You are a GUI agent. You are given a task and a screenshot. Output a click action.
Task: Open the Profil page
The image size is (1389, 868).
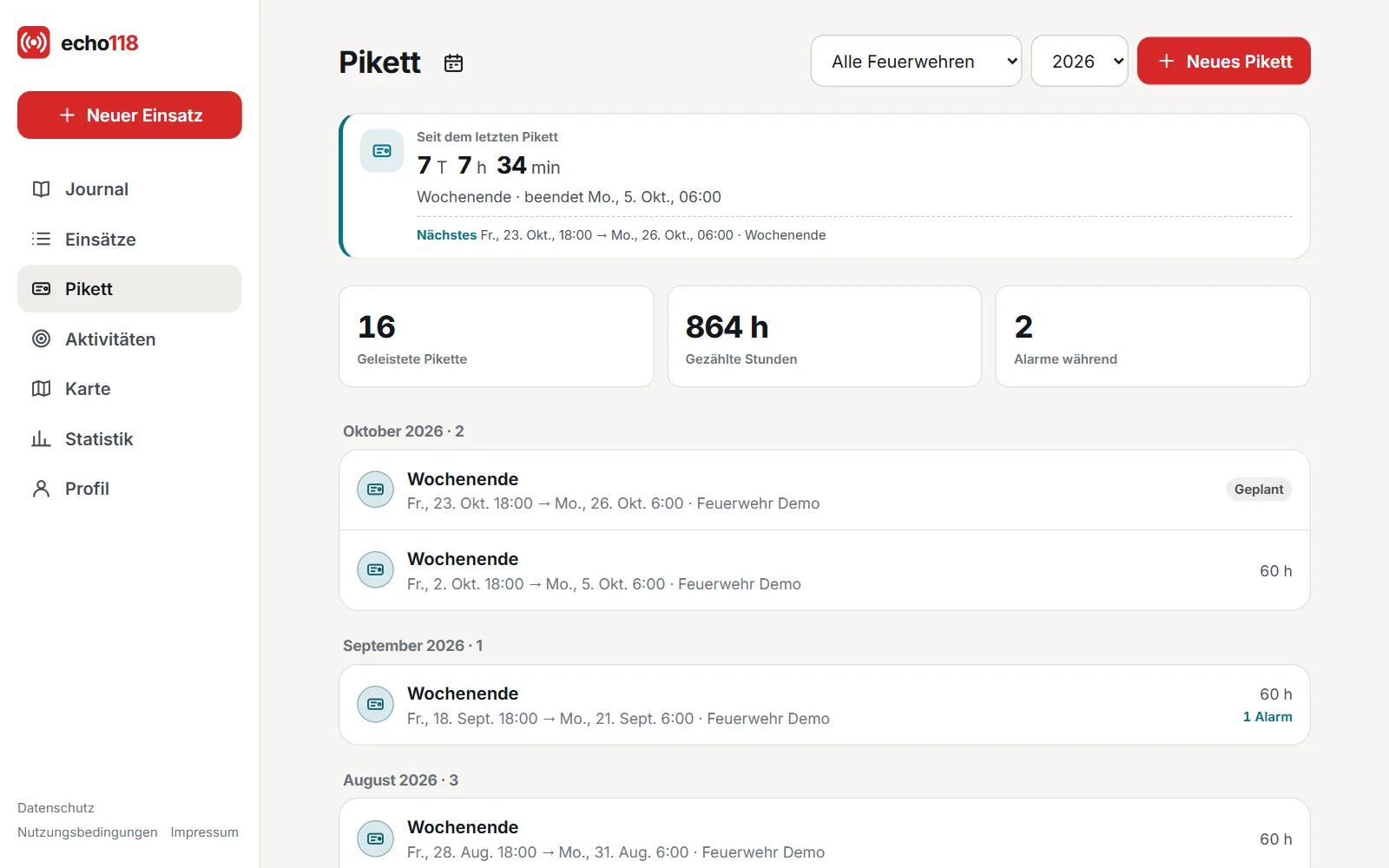[129, 489]
